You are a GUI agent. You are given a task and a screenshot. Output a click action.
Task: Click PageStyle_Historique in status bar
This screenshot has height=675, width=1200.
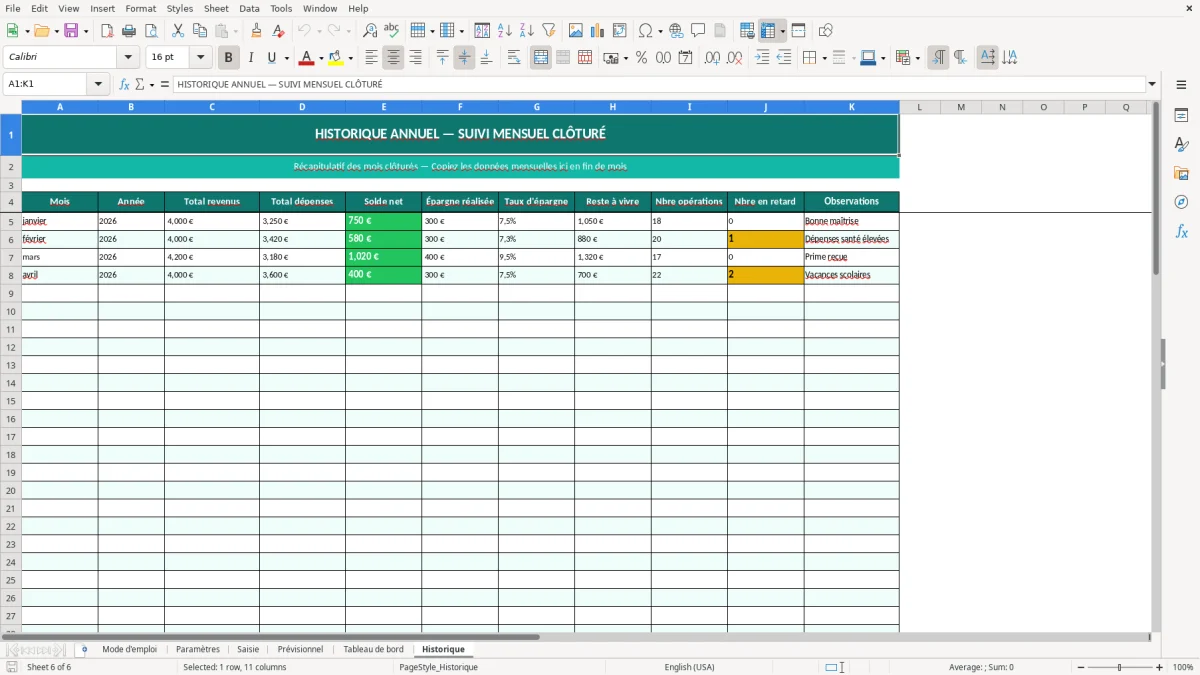438,667
